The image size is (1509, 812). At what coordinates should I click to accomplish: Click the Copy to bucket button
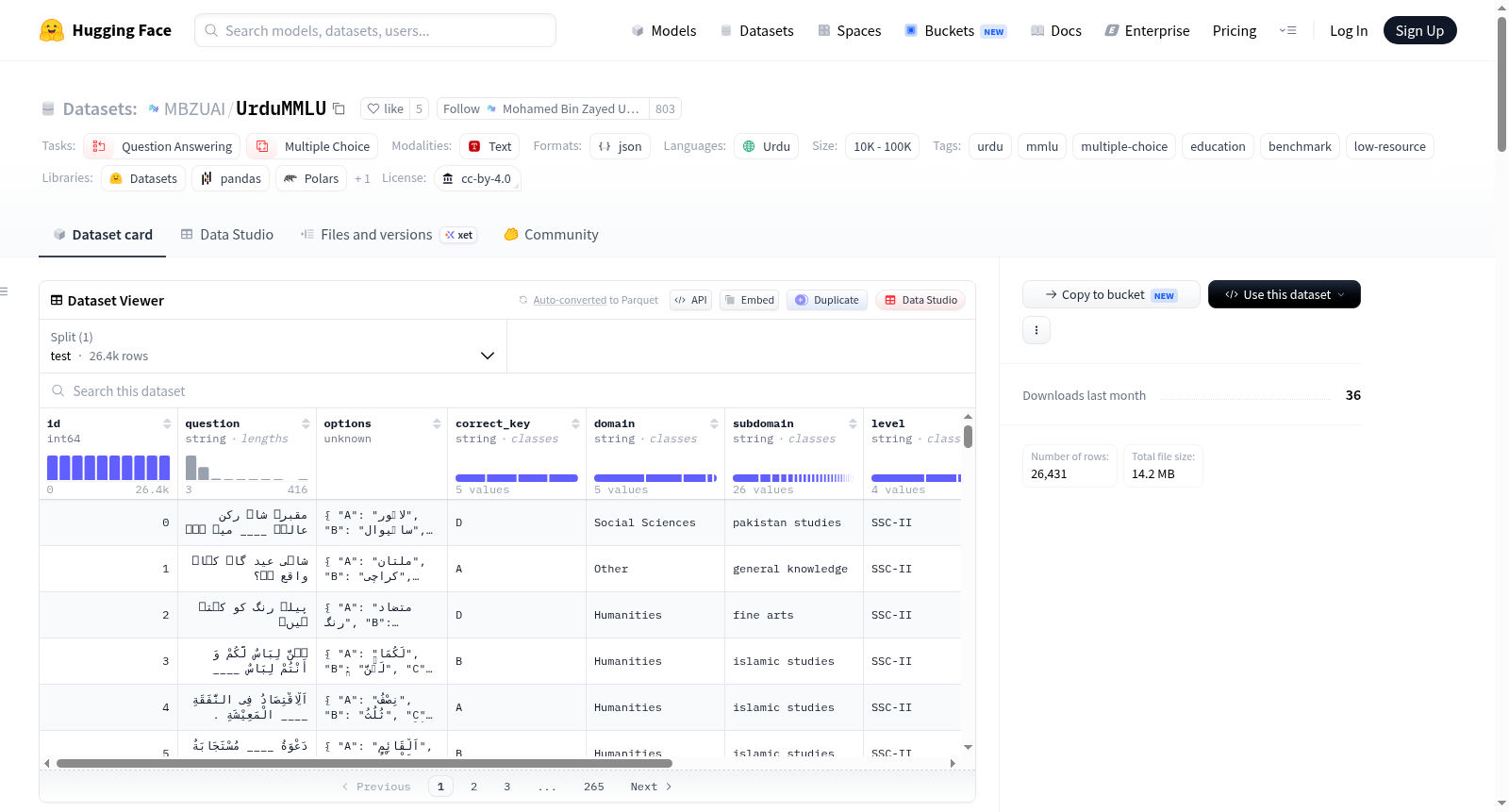[x=1111, y=294]
